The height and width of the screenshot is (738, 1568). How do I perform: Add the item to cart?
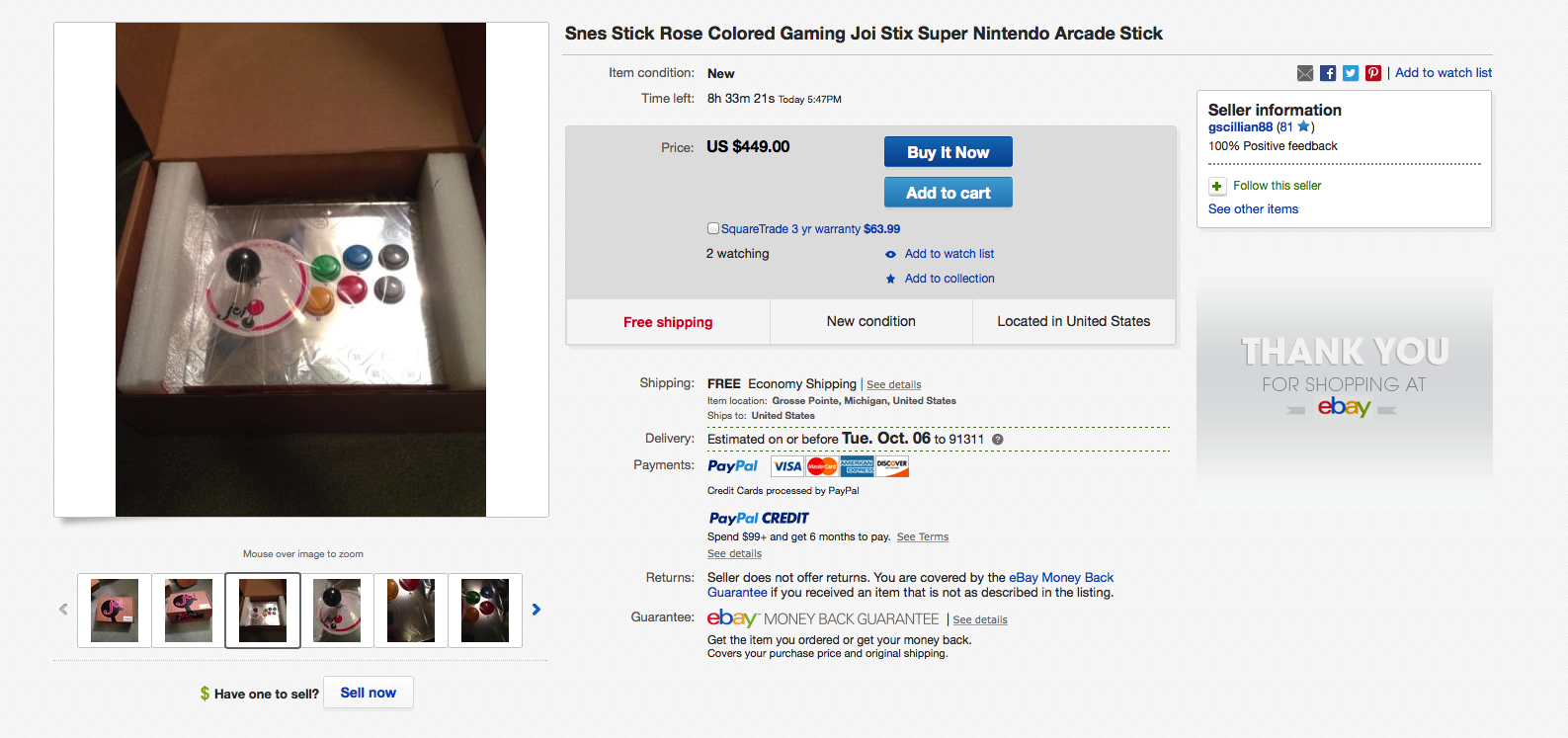(949, 193)
